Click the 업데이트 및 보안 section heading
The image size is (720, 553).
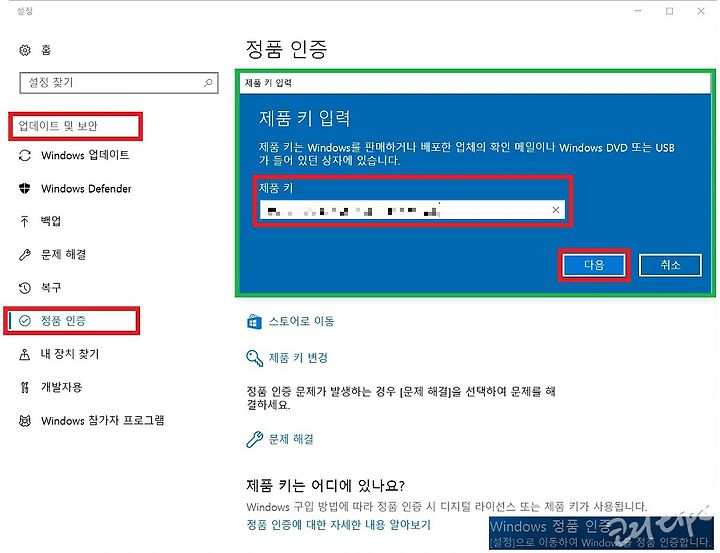click(58, 126)
